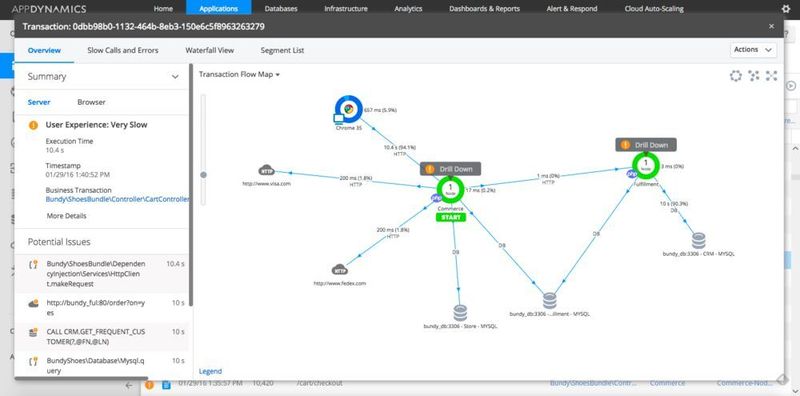Open Alert & Respond menu
Viewport: 800px width, 396px height.
572,9
